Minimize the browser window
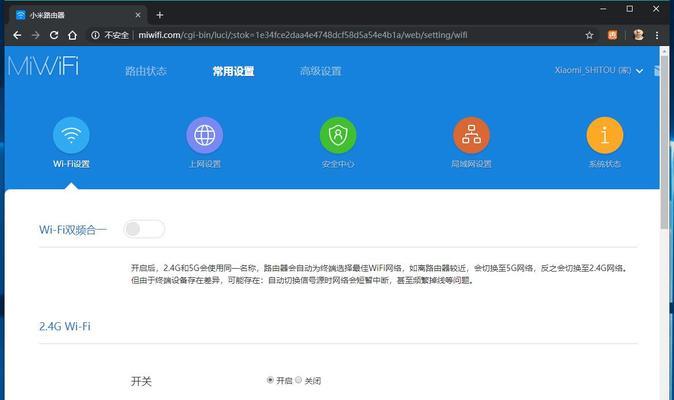 point(604,9)
